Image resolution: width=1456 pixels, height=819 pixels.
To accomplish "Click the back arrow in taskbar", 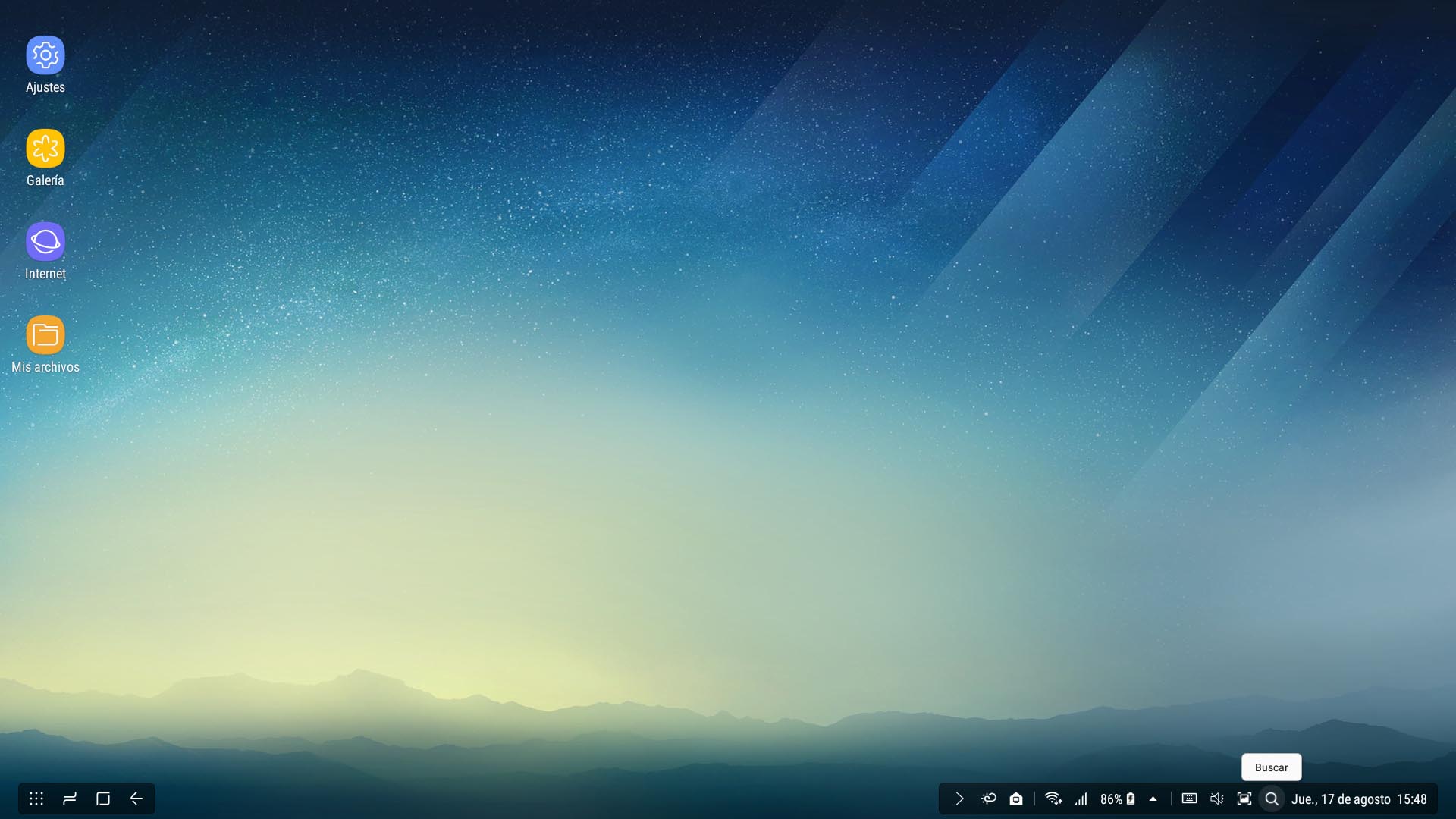I will pos(136,799).
